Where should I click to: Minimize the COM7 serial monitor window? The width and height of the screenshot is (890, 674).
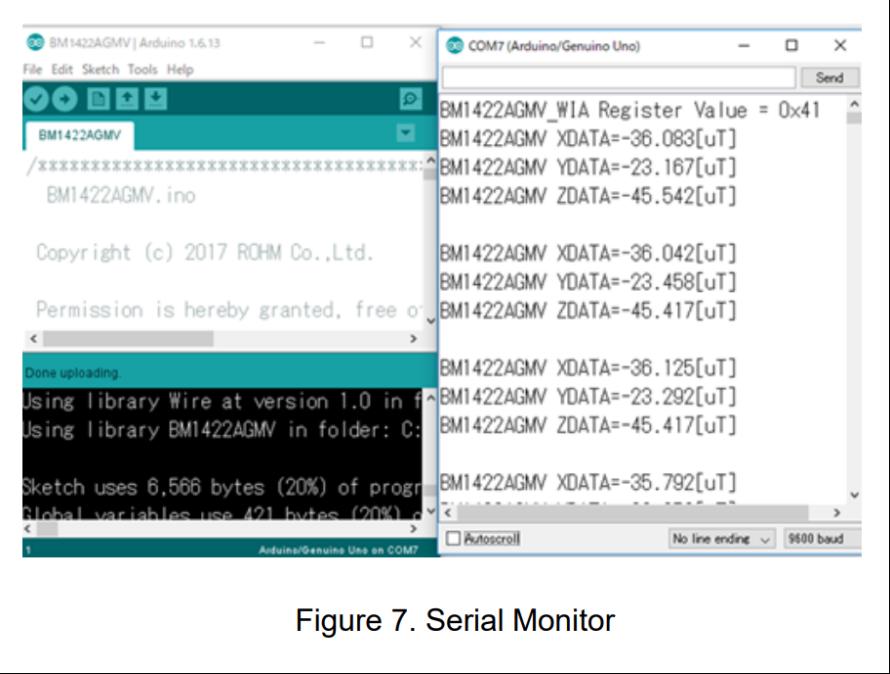click(x=744, y=45)
